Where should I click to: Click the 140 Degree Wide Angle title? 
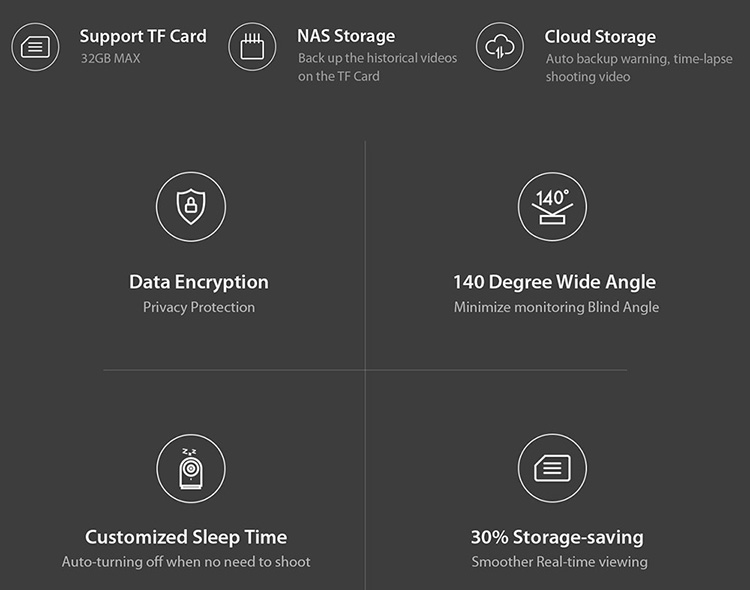554,282
